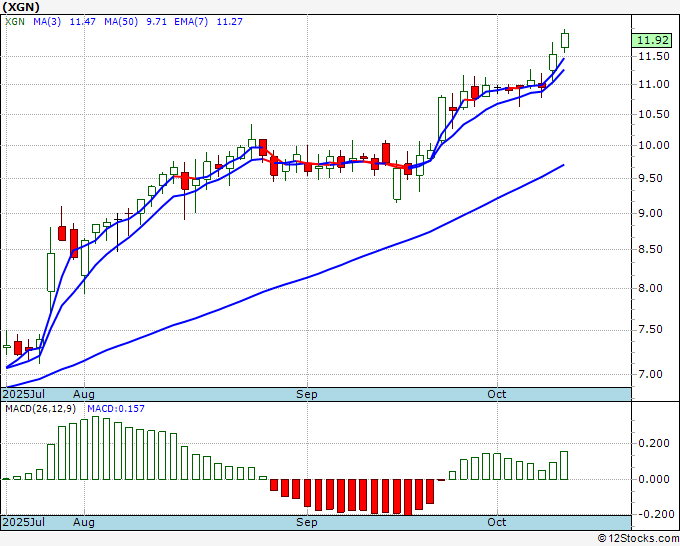Click the 10.50 price axis label

pyautogui.click(x=654, y=114)
